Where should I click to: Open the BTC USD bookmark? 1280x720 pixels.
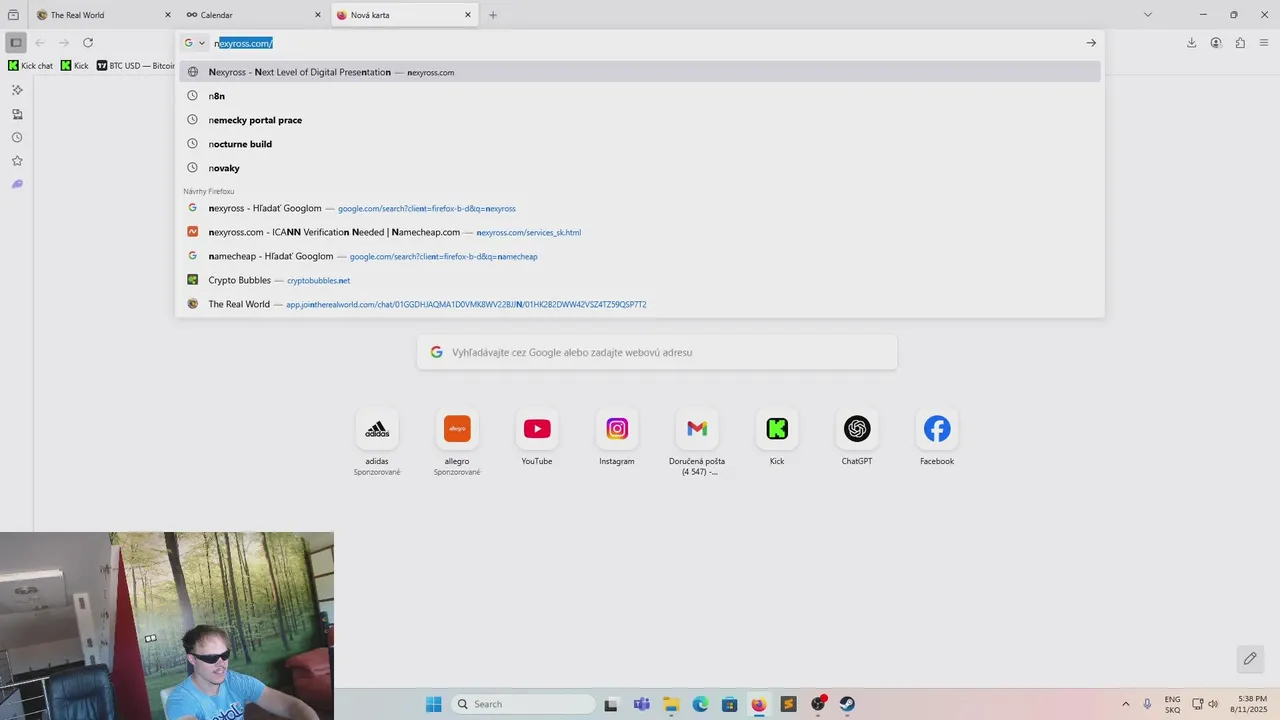point(135,66)
